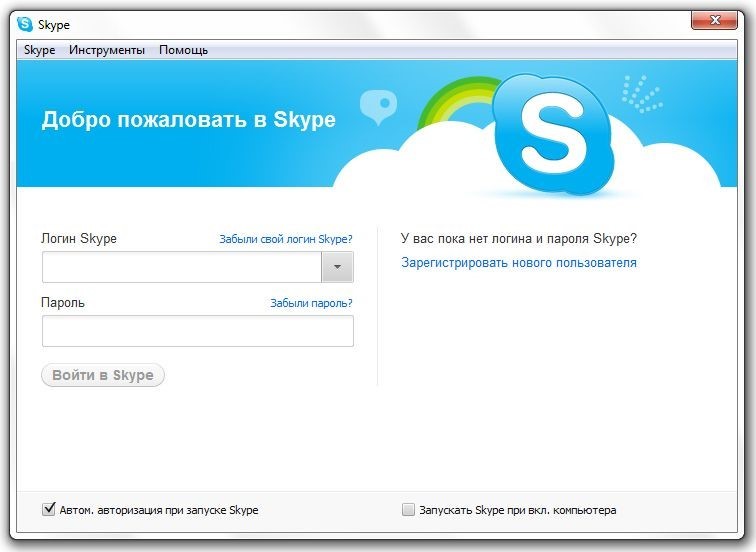Click the 'Логин Skype' label
Viewport: 756px width, 552px height.
[x=79, y=239]
